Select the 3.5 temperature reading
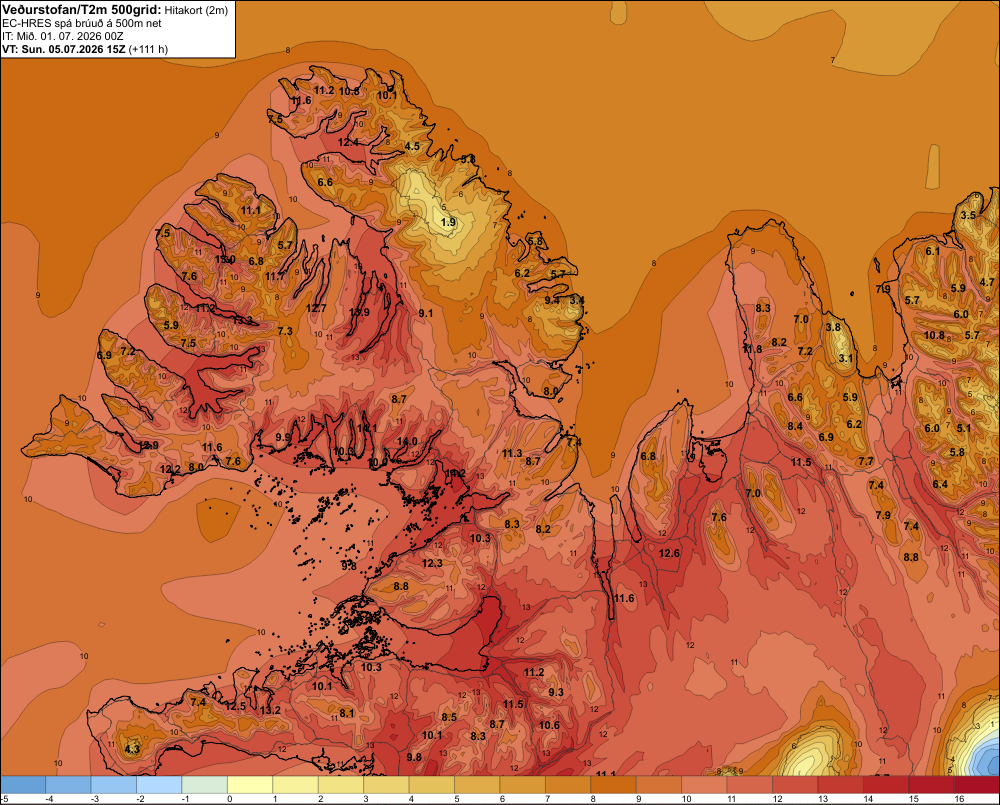This screenshot has height=805, width=1000. coord(968,215)
